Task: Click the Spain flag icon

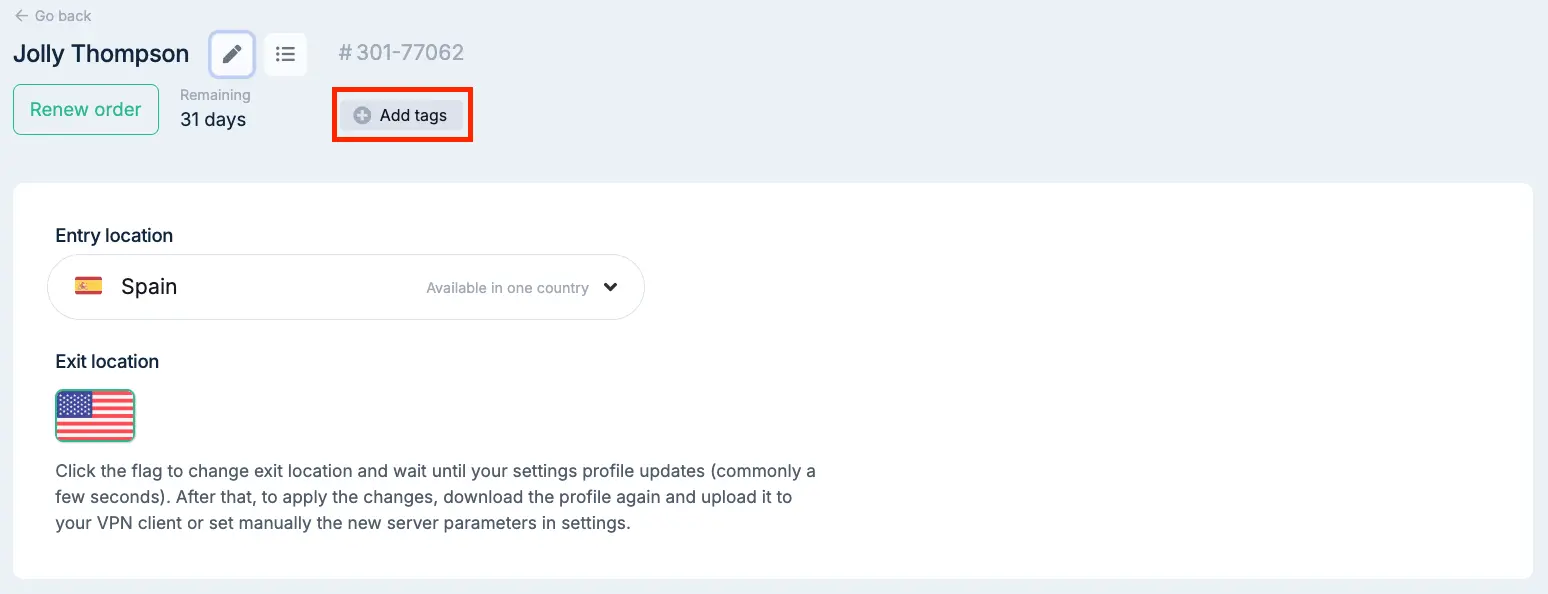Action: 89,286
